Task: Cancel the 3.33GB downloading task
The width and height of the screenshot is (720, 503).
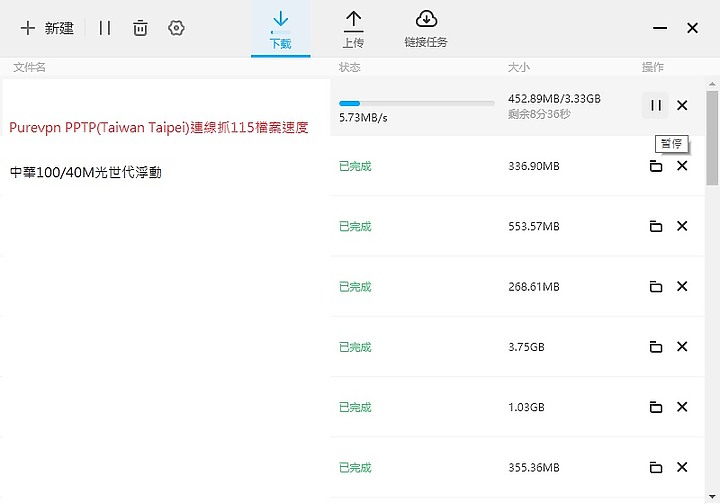Action: [682, 106]
